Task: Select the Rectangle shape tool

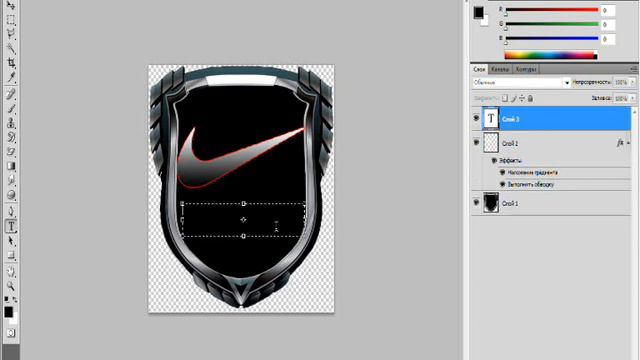Action: point(11,256)
